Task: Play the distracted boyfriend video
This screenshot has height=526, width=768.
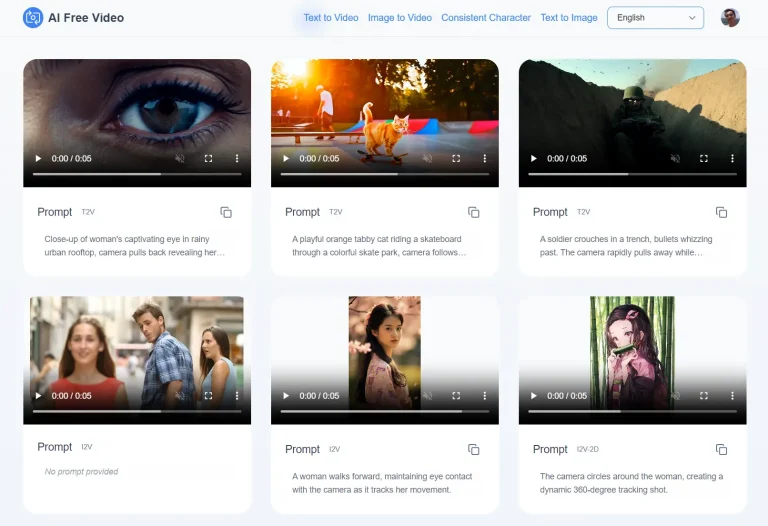Action: [x=38, y=395]
